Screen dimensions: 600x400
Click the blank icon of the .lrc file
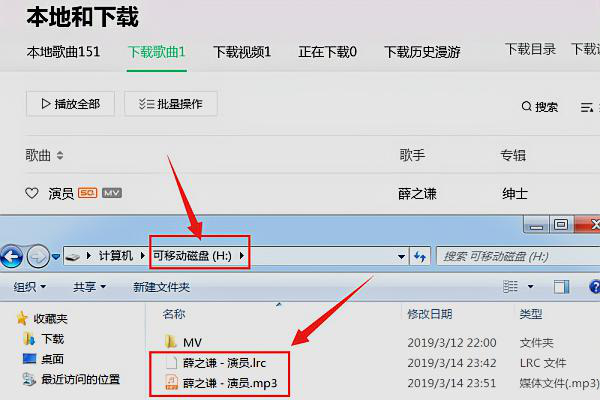click(171, 362)
